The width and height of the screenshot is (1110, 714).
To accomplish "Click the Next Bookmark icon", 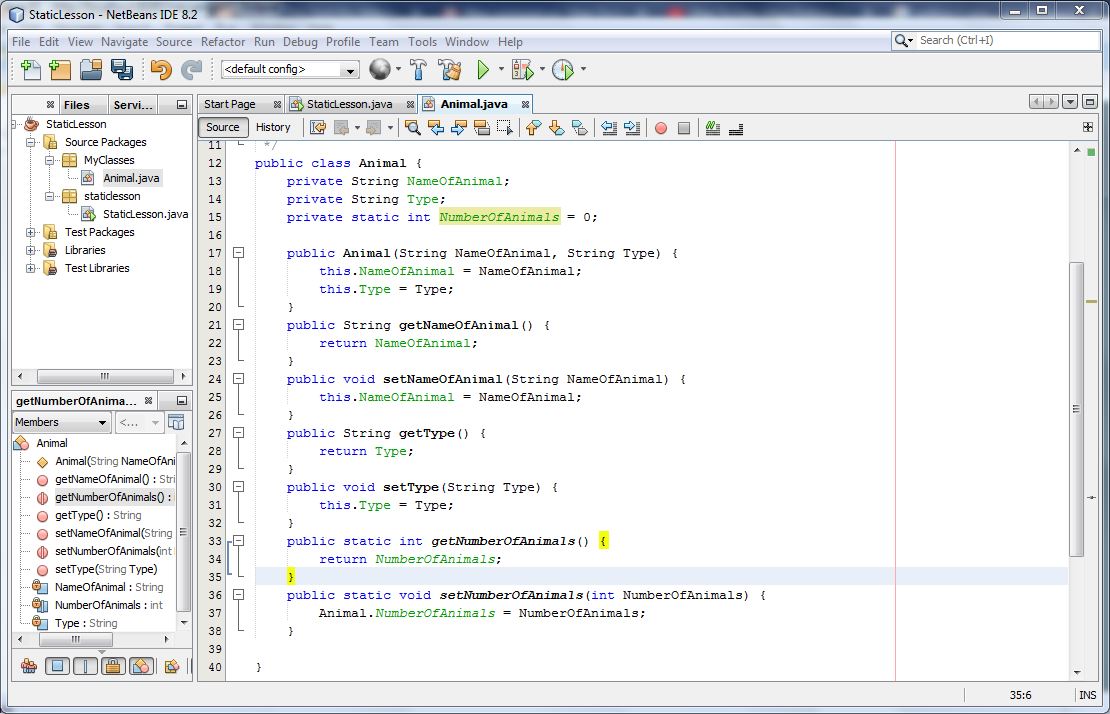I will [x=556, y=127].
